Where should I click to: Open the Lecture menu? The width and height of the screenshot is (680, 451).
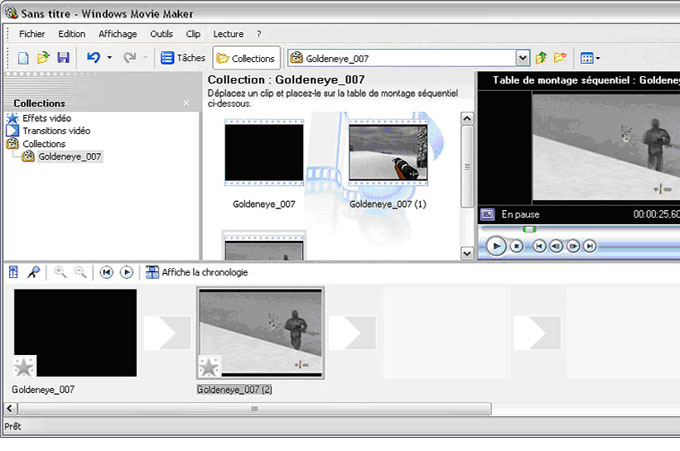[x=228, y=34]
